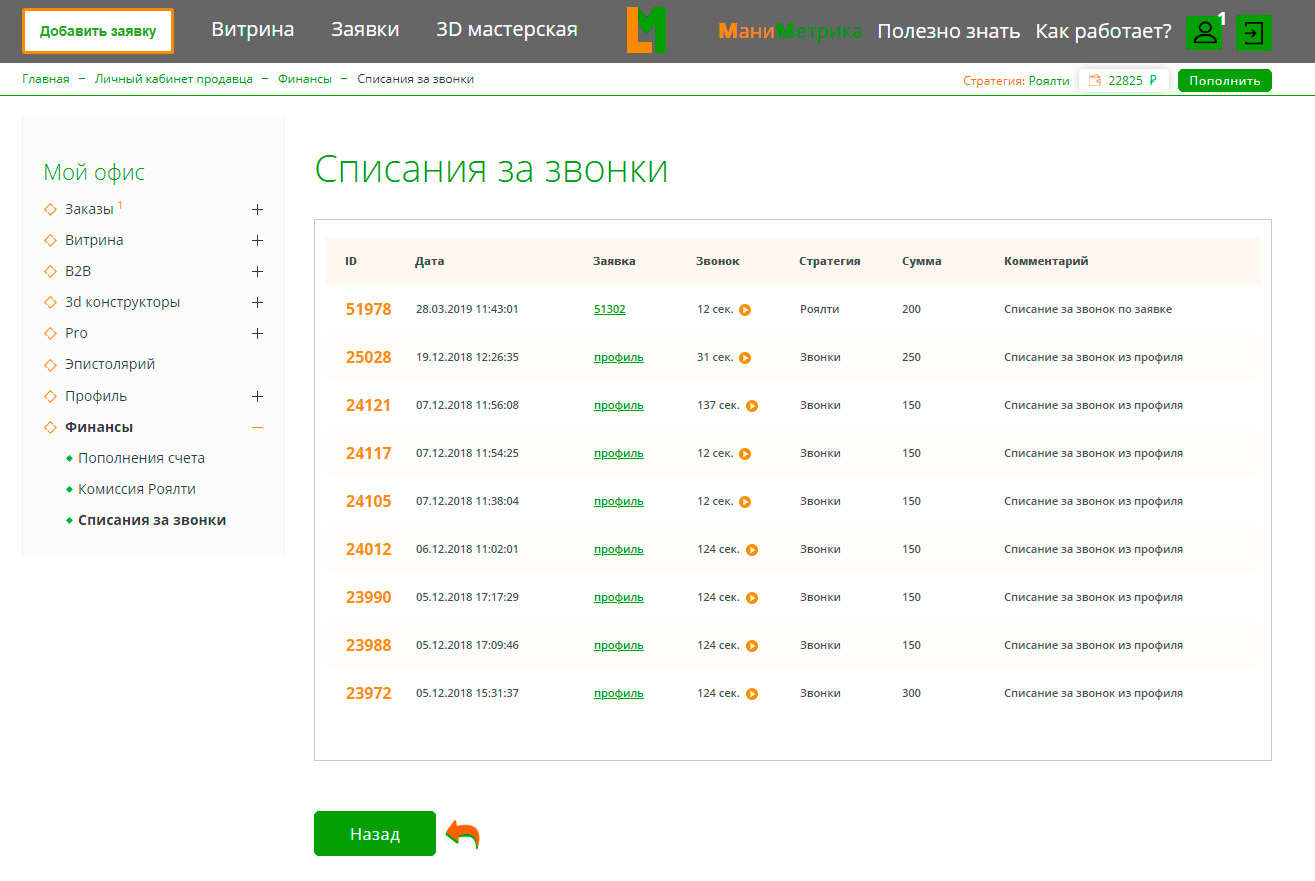Collapse the Финансы sidebar section

point(257,428)
